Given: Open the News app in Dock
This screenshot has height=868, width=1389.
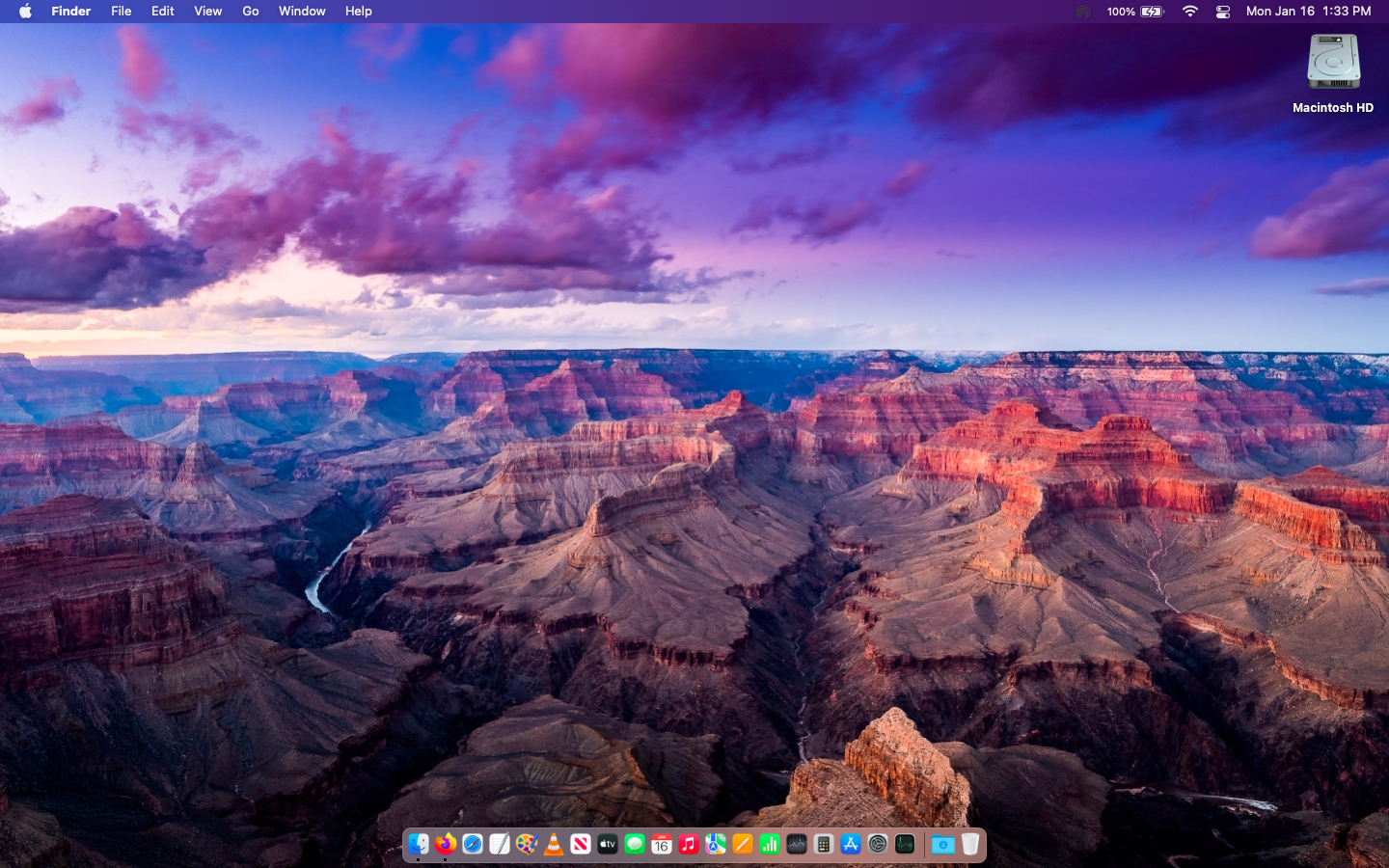Looking at the screenshot, I should point(580,844).
